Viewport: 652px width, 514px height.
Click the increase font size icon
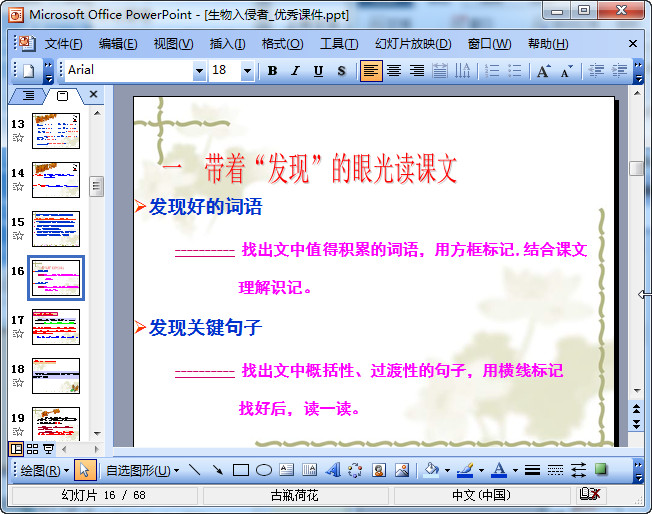543,71
